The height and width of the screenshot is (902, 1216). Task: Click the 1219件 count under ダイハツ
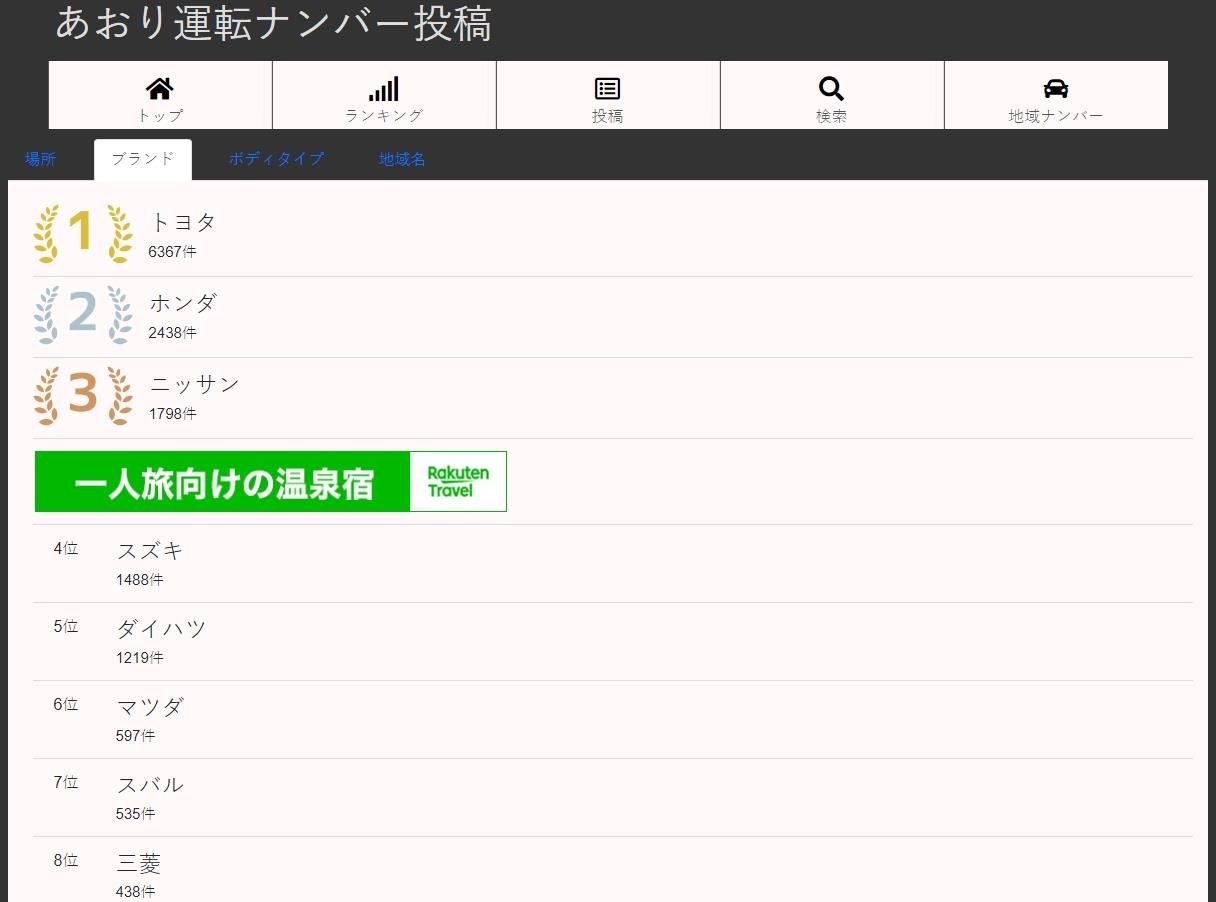(x=140, y=658)
